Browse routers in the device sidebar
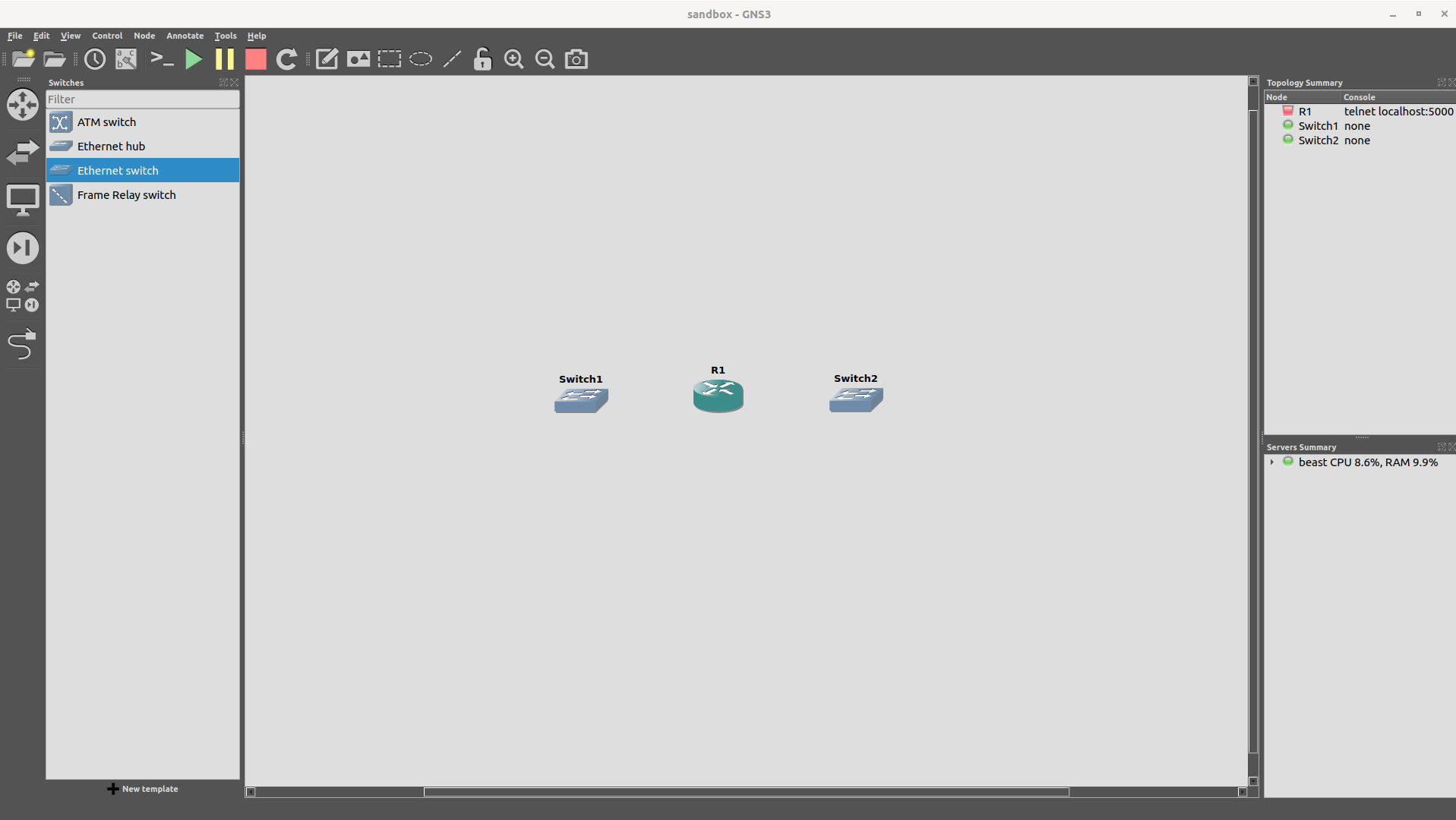This screenshot has width=1456, height=820. coord(23,105)
